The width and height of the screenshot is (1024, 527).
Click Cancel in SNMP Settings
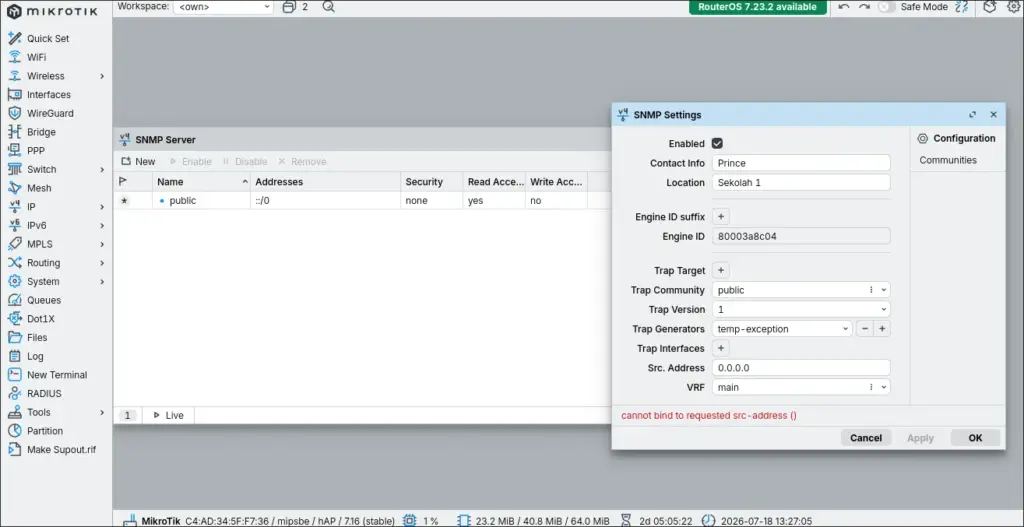coord(866,438)
